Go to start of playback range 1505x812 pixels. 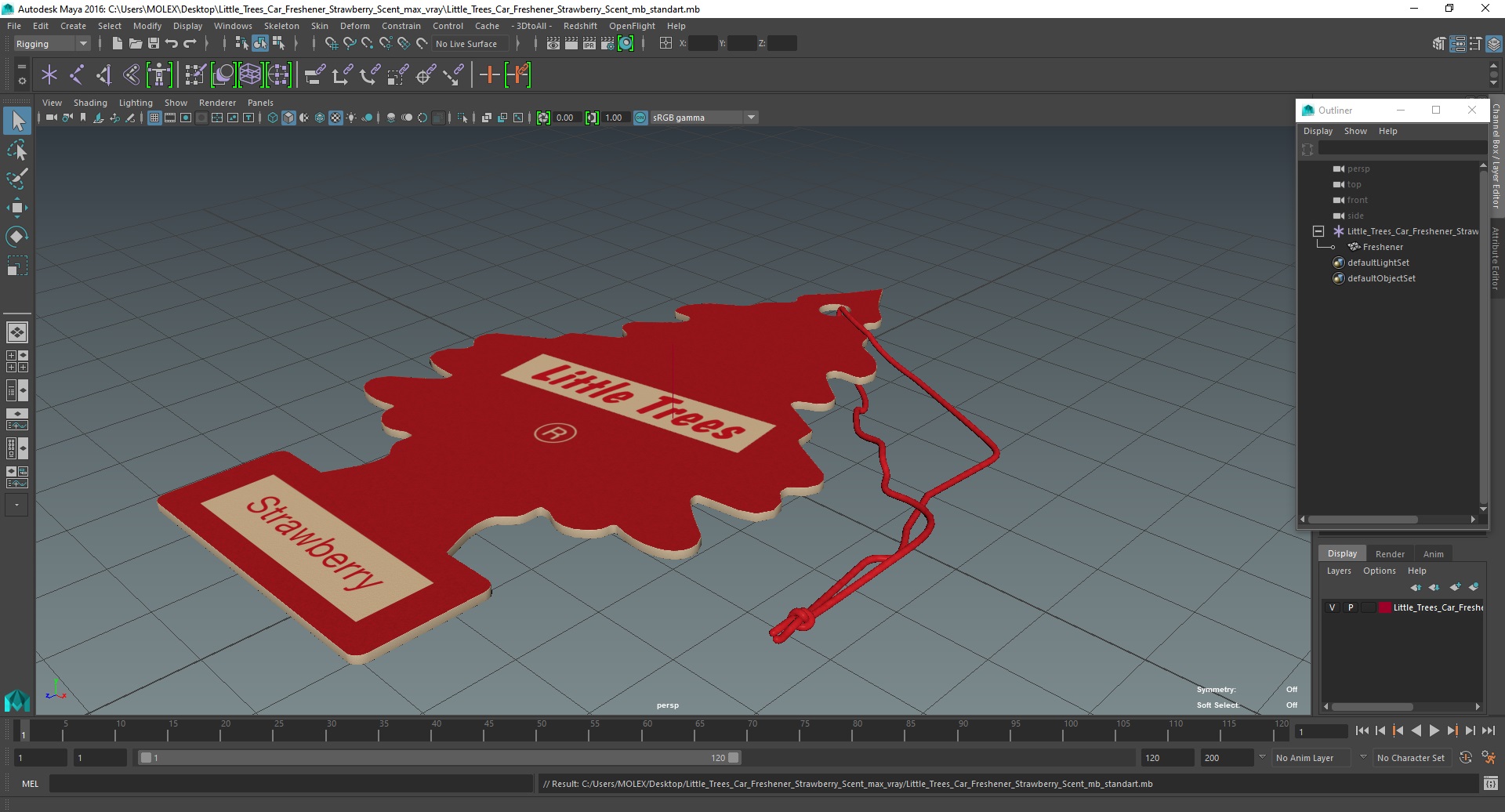tap(1362, 730)
